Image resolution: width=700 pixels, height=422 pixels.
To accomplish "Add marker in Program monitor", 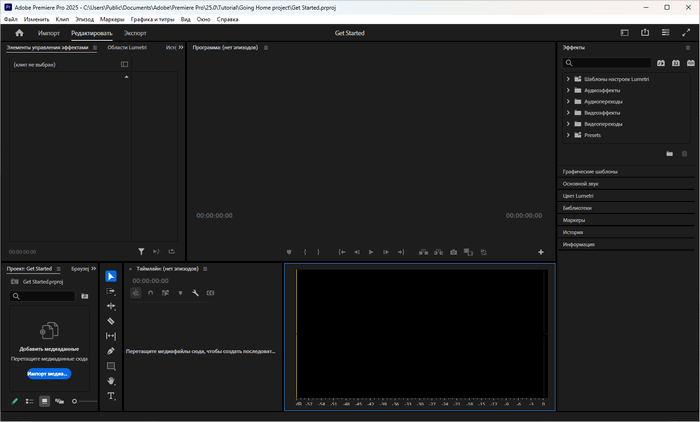I will pyautogui.click(x=289, y=252).
